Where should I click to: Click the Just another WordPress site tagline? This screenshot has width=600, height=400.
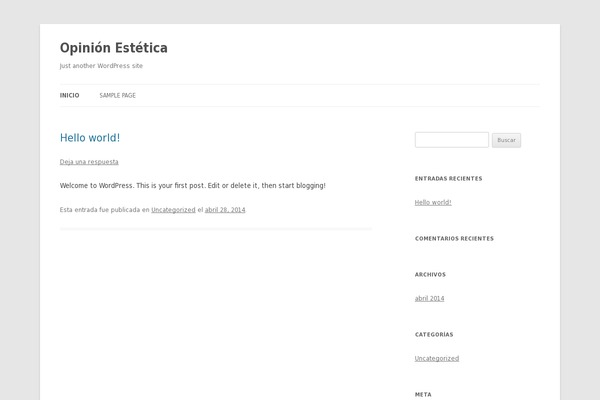tap(101, 66)
